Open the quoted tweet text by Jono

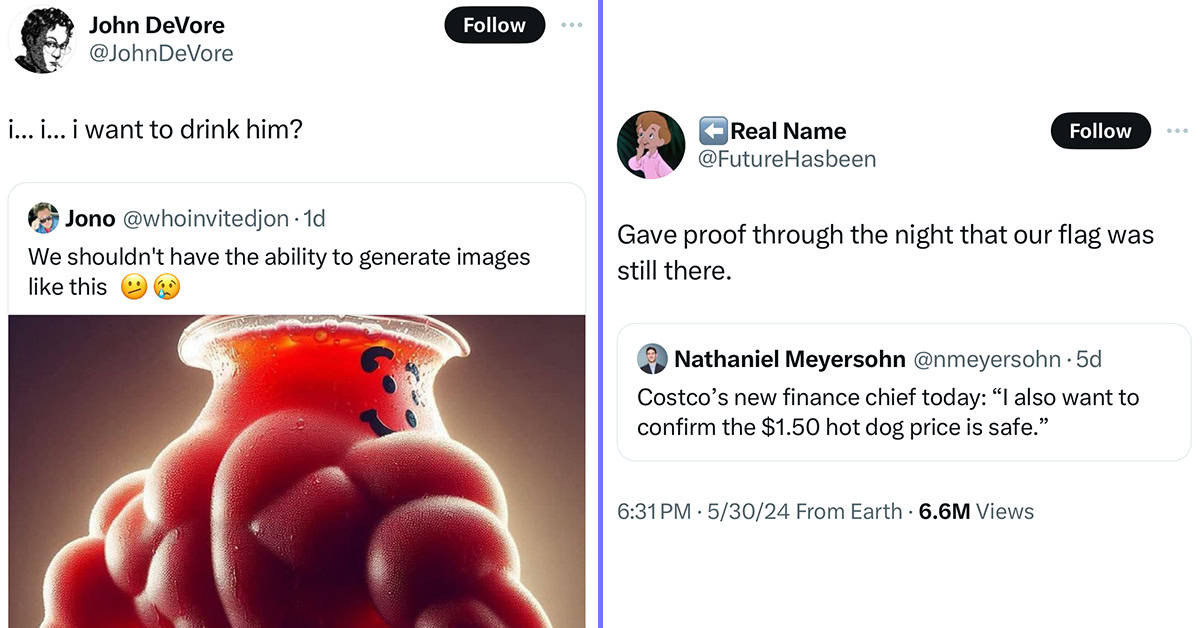coord(279,271)
